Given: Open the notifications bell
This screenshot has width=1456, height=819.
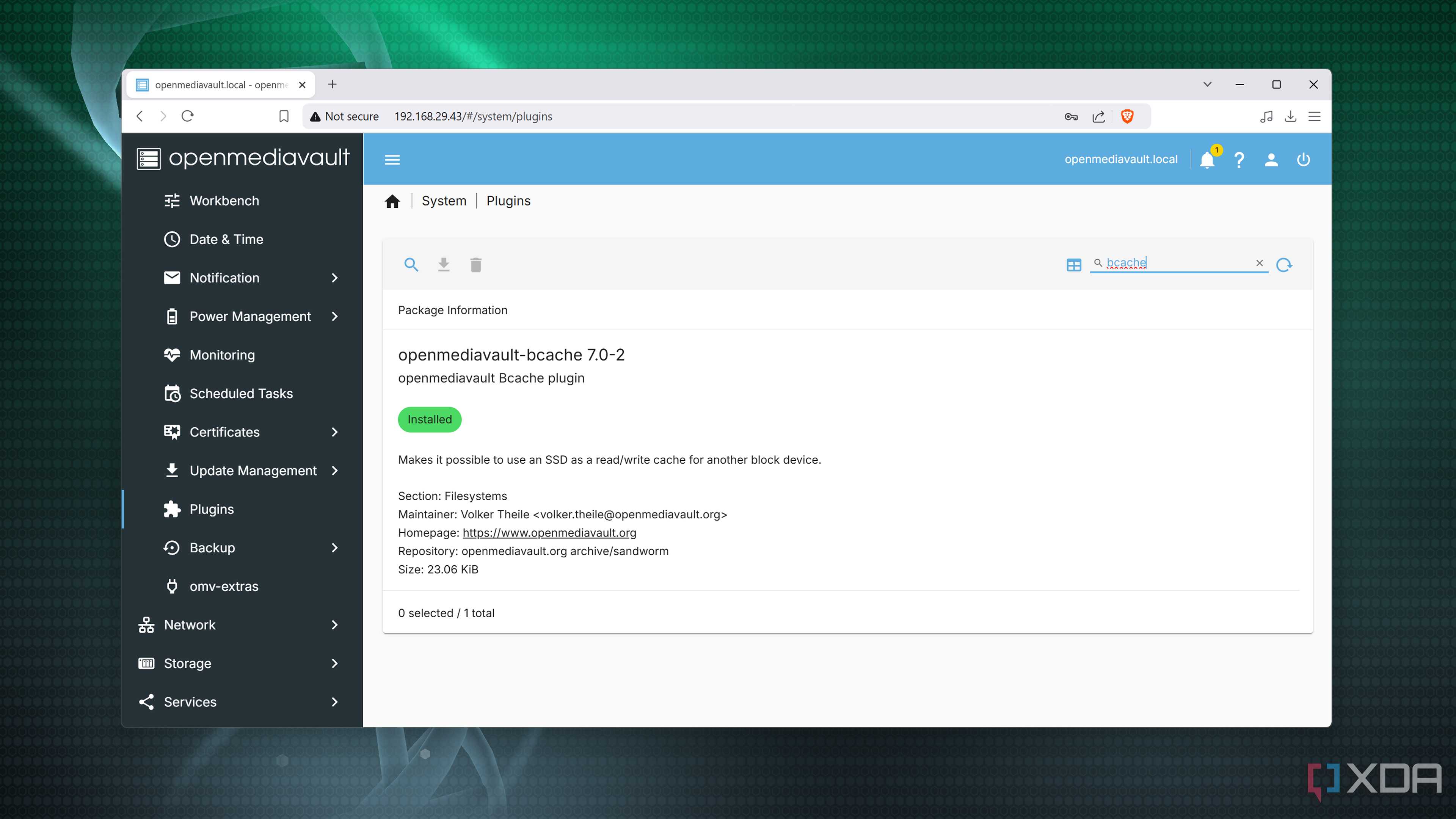Looking at the screenshot, I should point(1207,159).
